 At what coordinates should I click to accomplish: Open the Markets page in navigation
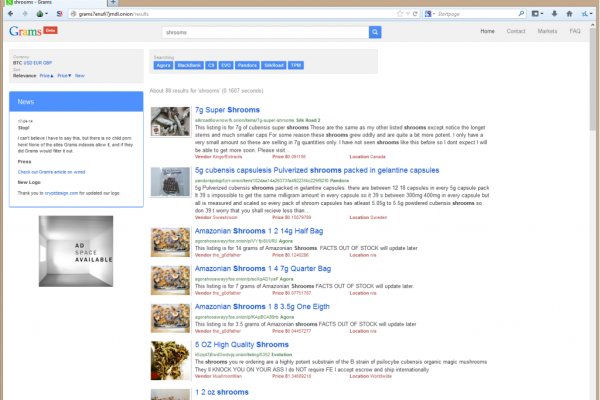[547, 32]
